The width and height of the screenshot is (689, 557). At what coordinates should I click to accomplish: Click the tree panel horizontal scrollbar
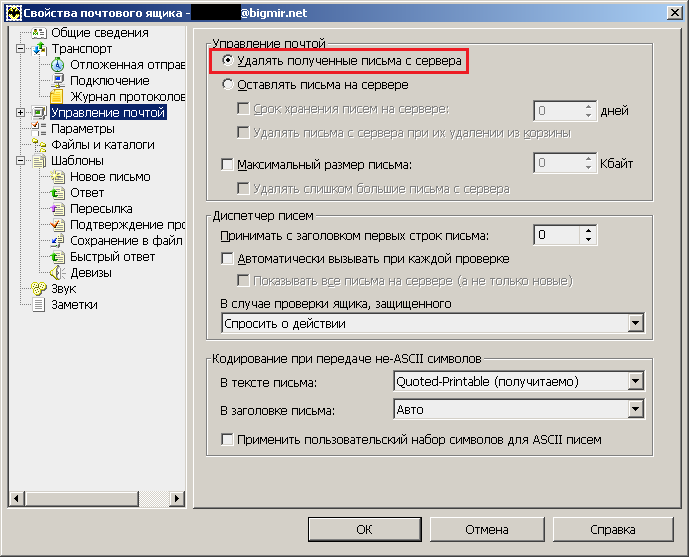tap(95, 498)
